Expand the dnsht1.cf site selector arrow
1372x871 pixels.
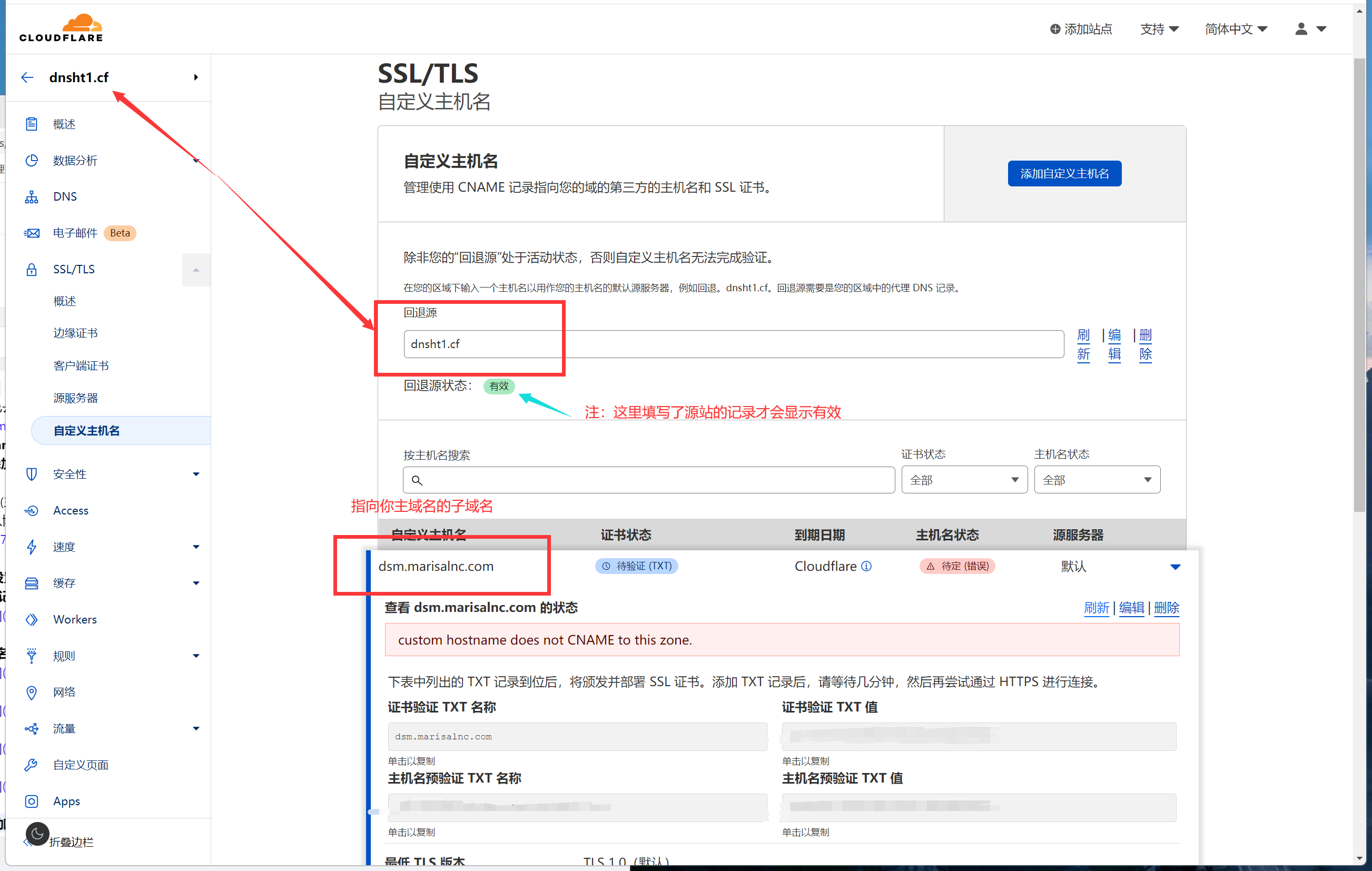pos(195,77)
